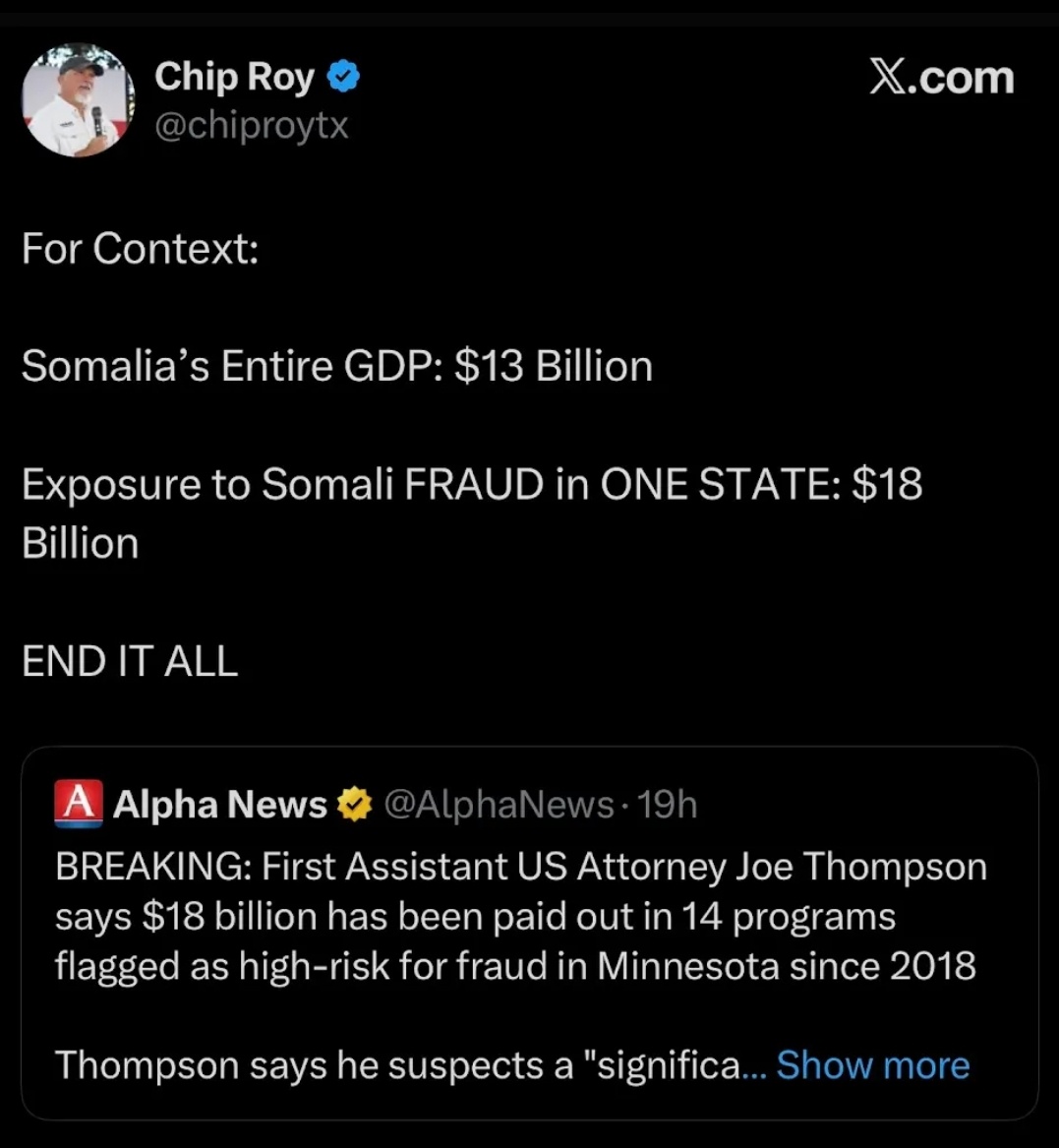
Task: Select the "Somalia's Entire GDP: $13 Billion" line
Action: pyautogui.click(x=337, y=366)
